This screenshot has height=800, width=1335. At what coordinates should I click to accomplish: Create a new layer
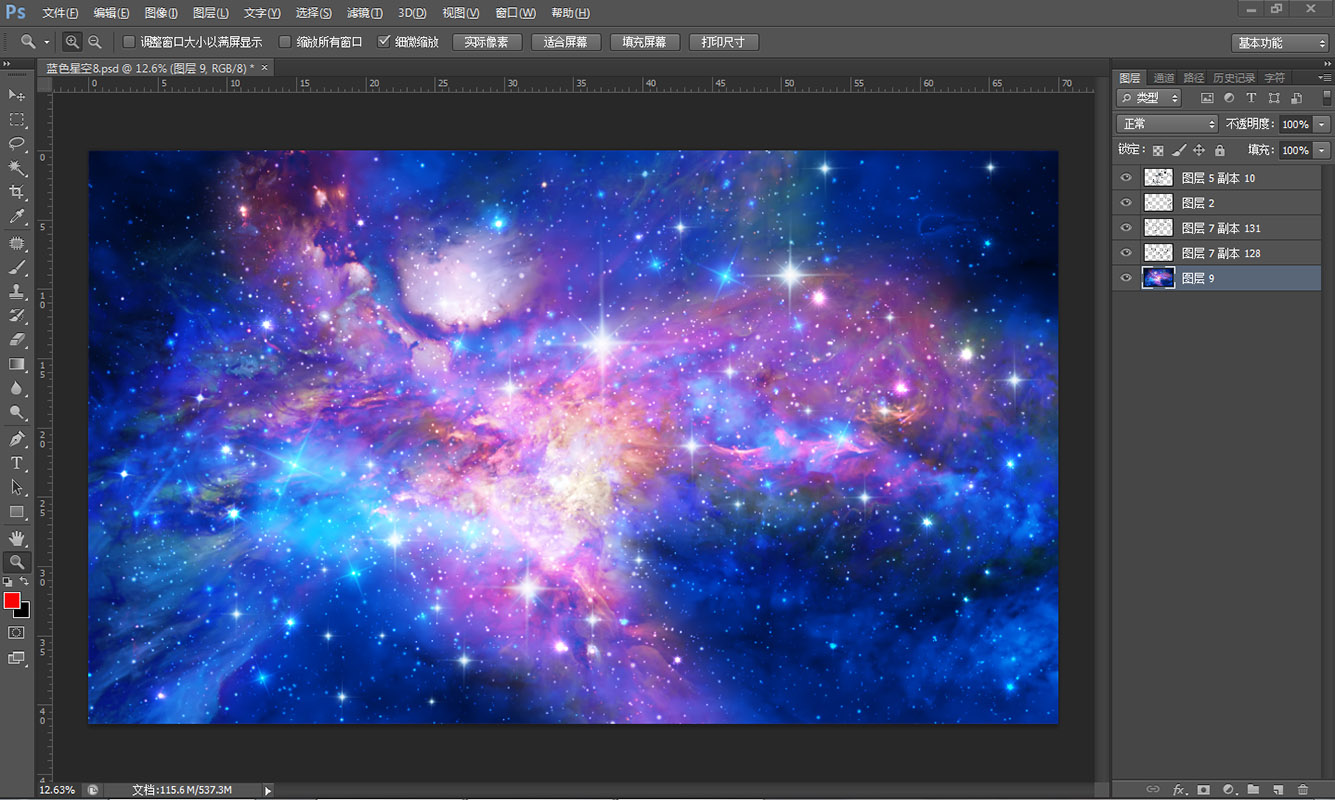[x=1278, y=790]
